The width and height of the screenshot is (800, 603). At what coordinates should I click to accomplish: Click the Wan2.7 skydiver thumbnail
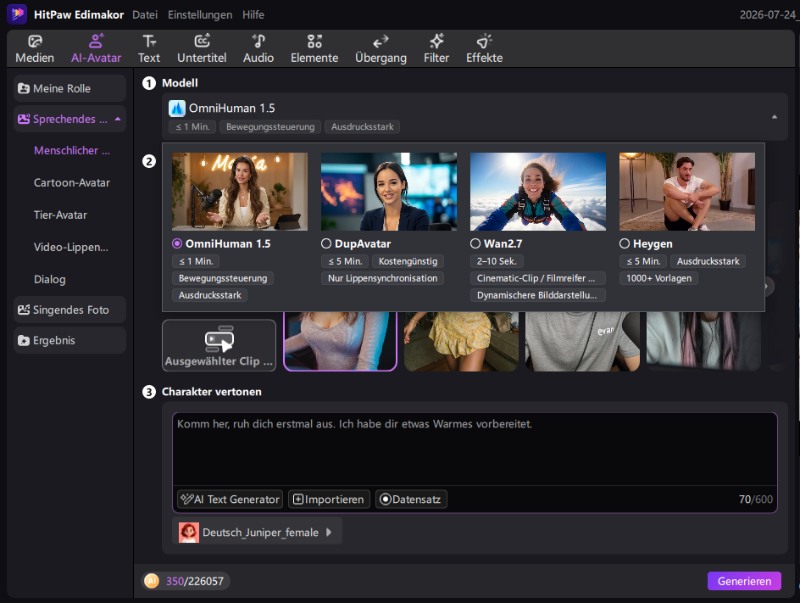[x=538, y=191]
